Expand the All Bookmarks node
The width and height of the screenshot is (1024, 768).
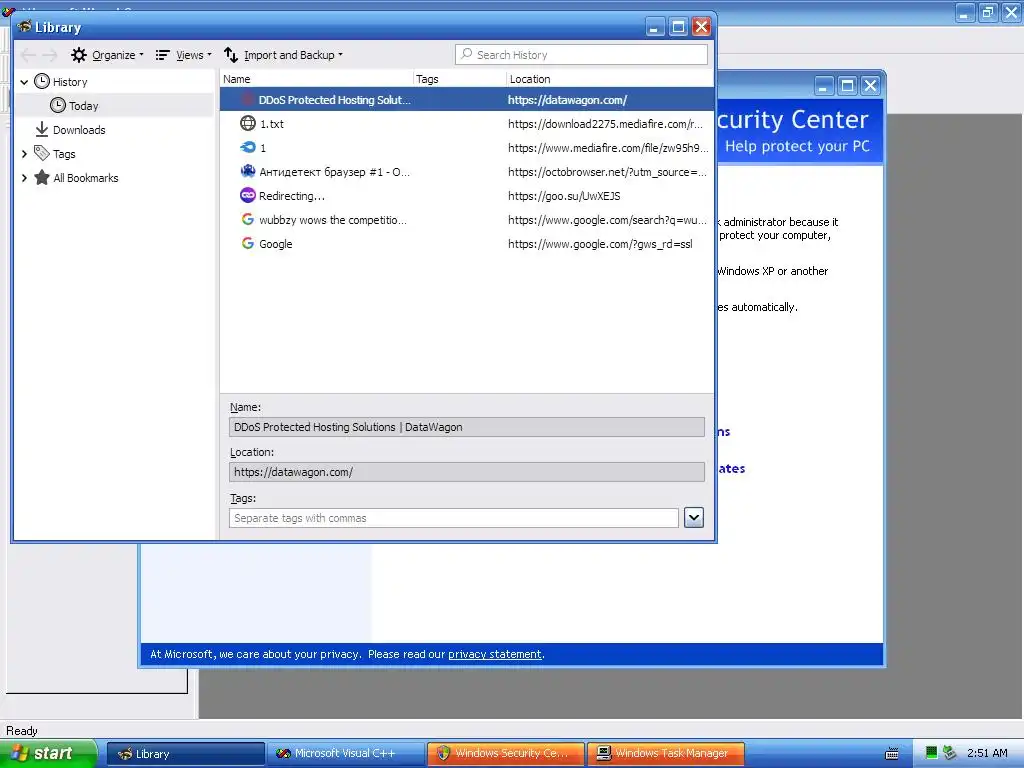click(x=24, y=178)
